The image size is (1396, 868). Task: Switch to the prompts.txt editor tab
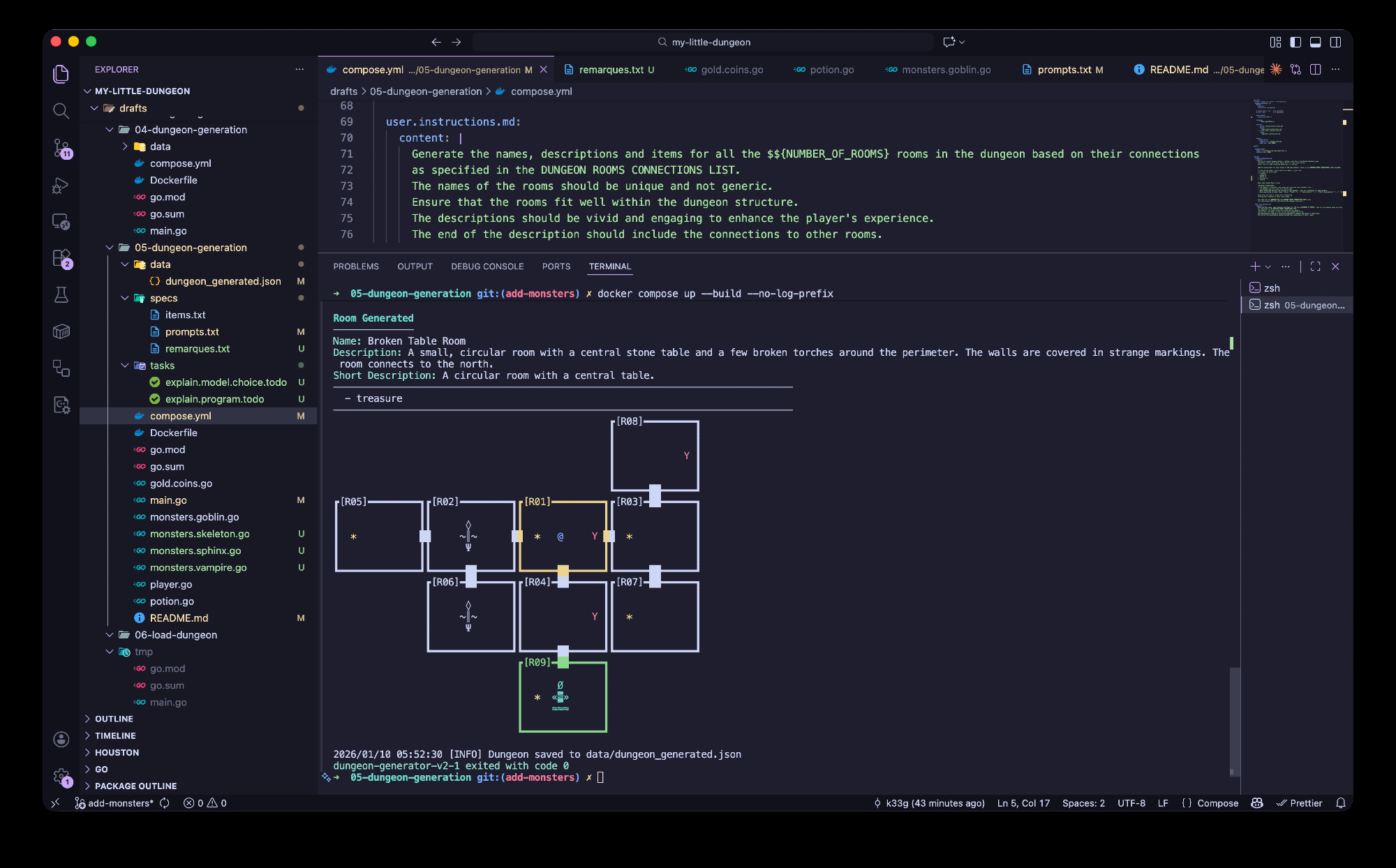coord(1064,70)
